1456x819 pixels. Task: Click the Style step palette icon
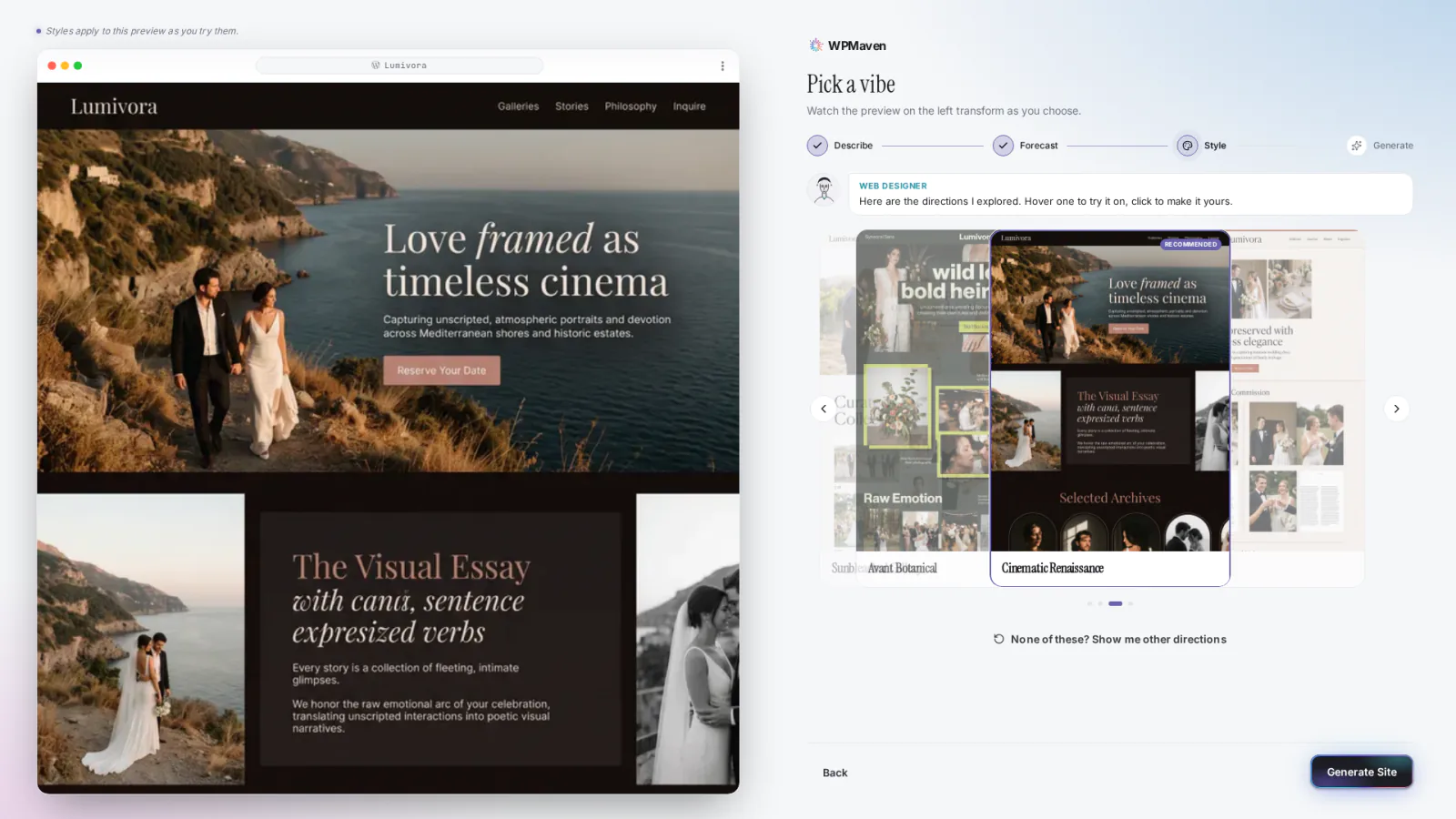coord(1187,146)
